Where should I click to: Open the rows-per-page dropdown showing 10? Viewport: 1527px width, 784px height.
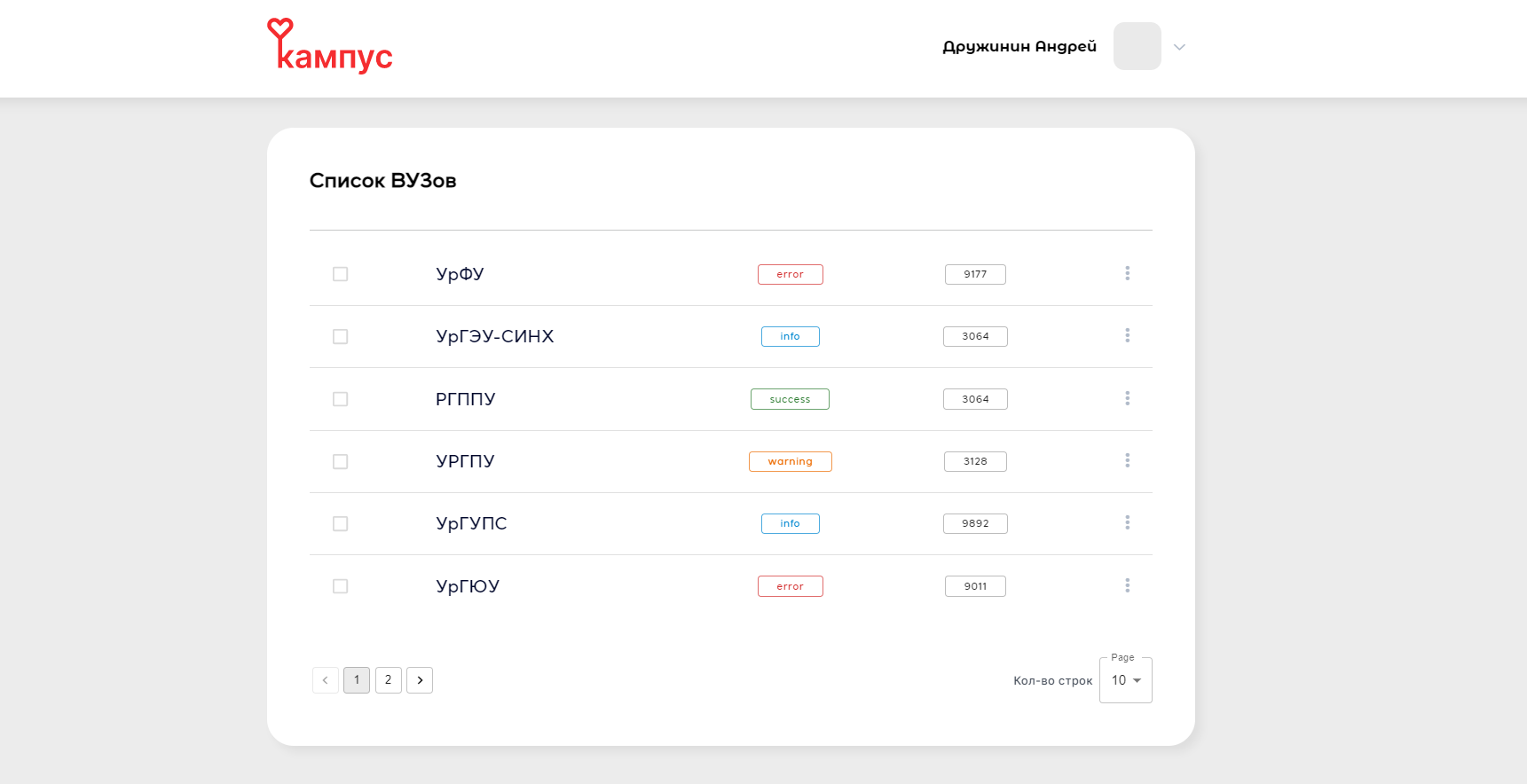[x=1125, y=680]
